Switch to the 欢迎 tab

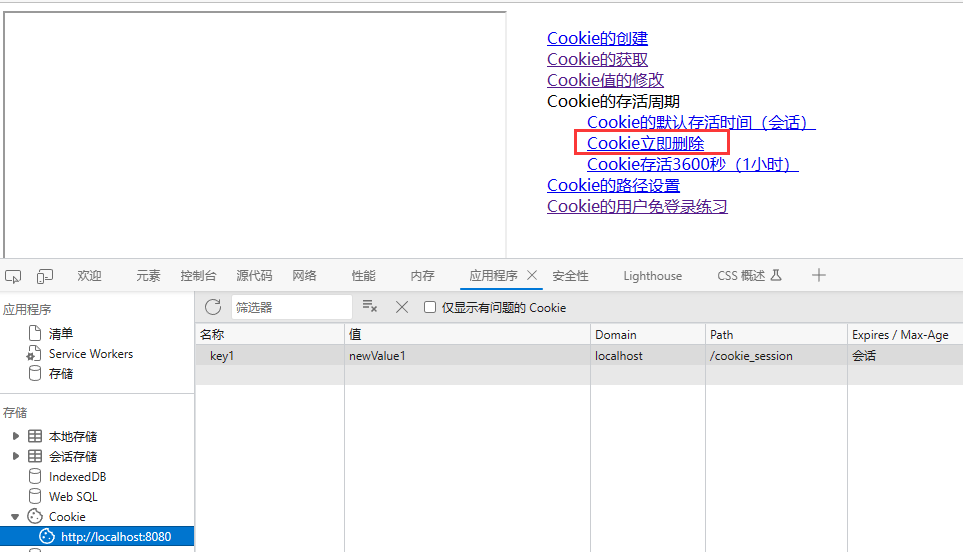tap(90, 276)
